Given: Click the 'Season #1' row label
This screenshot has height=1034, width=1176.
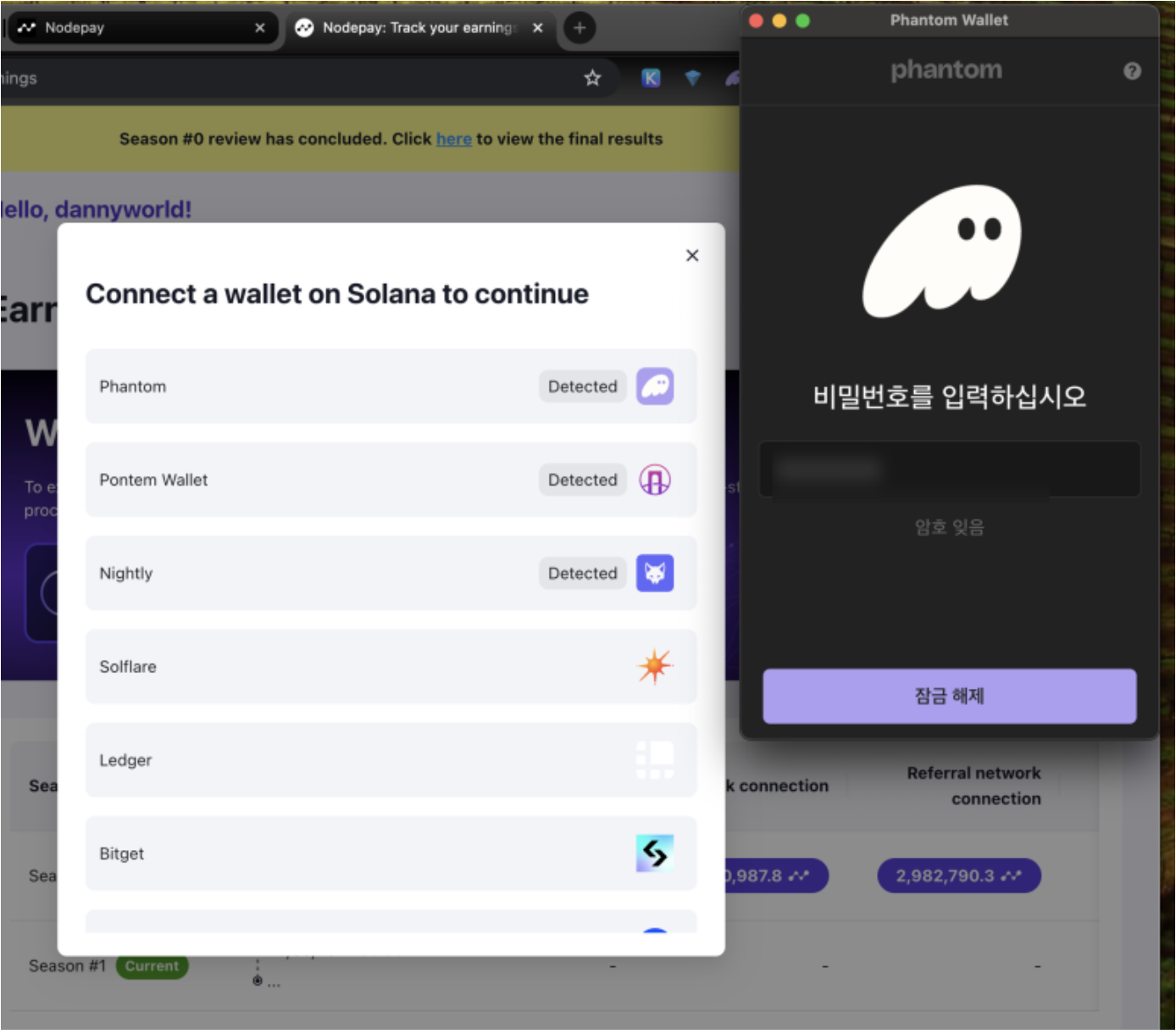Looking at the screenshot, I should coord(67,966).
